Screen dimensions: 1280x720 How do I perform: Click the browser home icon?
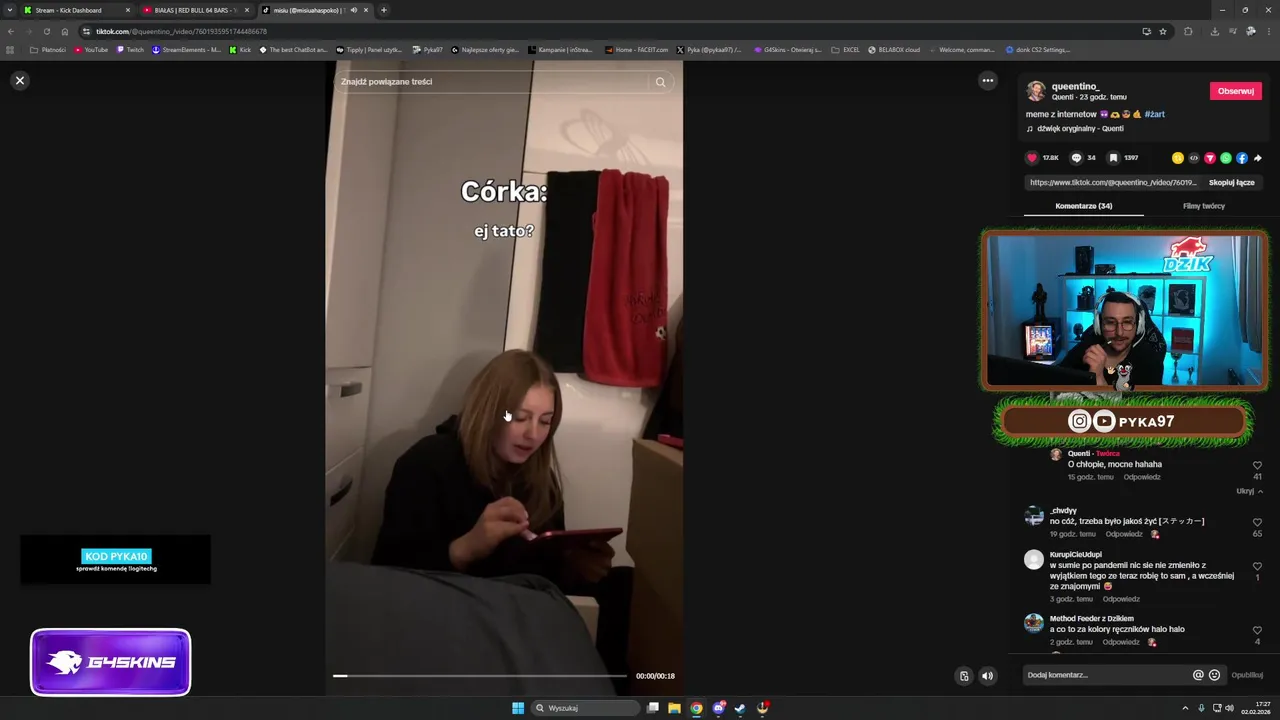pos(65,31)
